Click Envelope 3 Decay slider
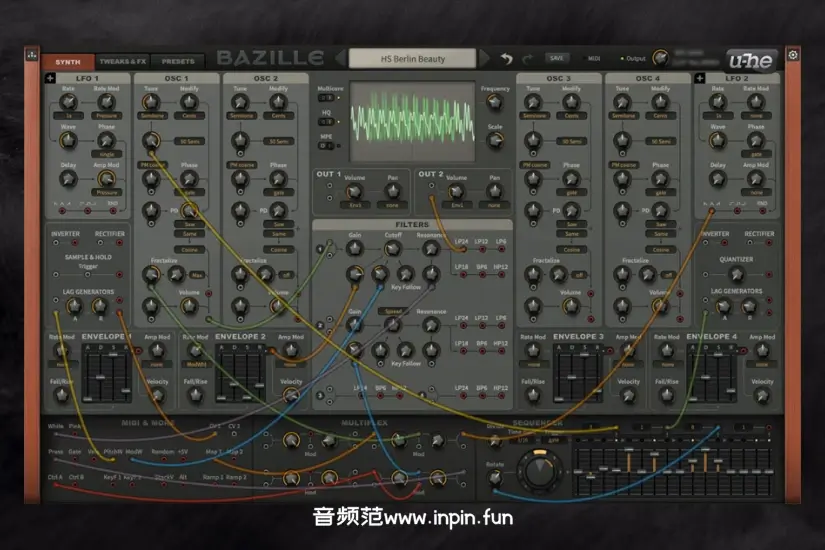The image size is (825, 550). [x=572, y=378]
